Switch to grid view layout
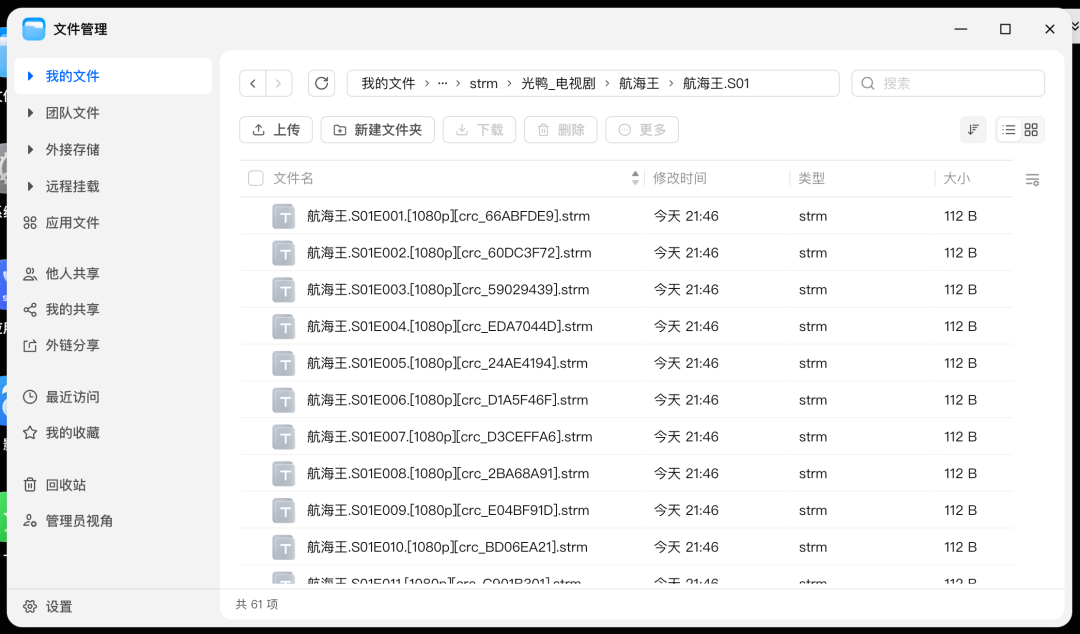The image size is (1080, 634). click(1031, 130)
